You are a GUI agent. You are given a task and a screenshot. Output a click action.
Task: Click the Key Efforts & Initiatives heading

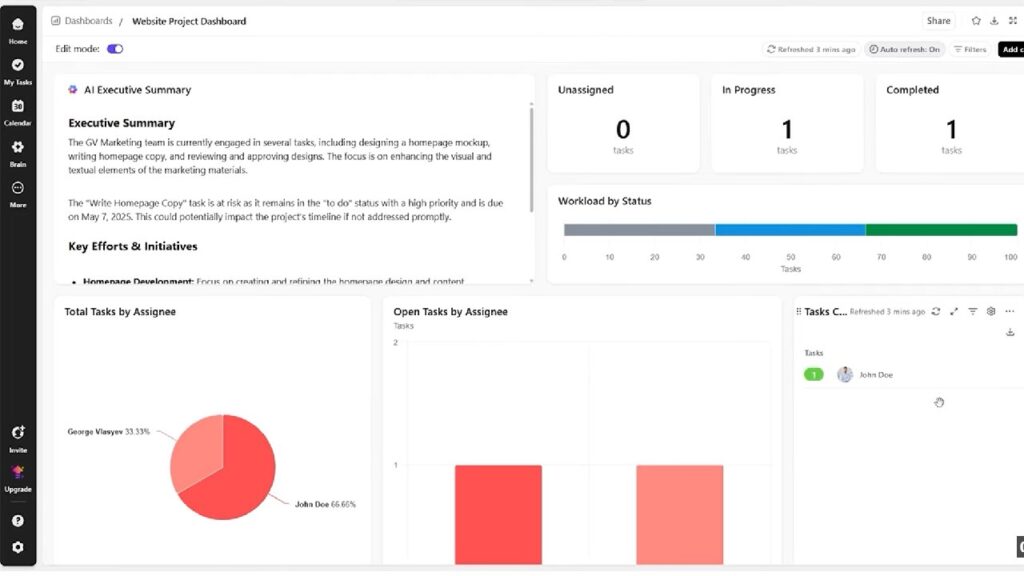click(x=133, y=246)
